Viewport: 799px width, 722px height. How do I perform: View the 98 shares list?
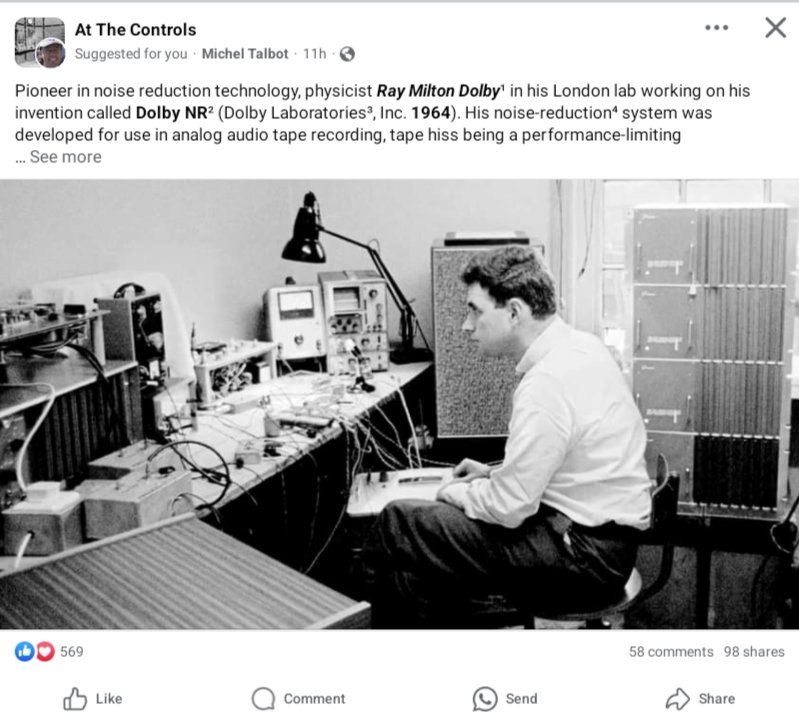[754, 652]
